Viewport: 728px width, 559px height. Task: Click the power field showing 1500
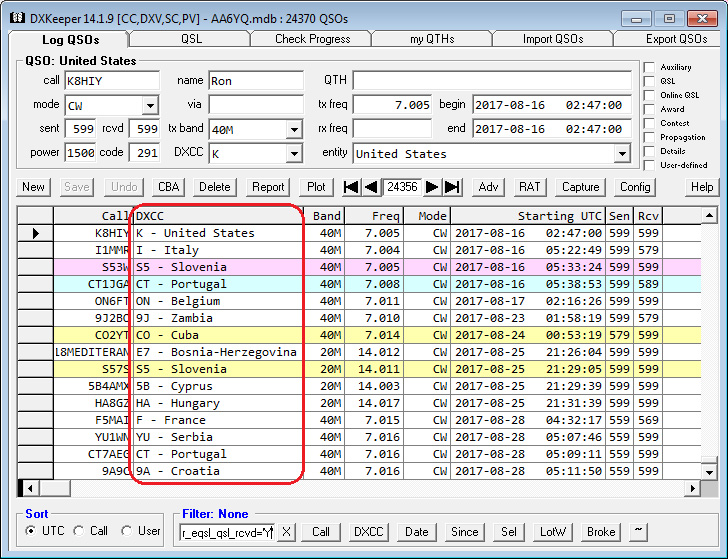80,153
